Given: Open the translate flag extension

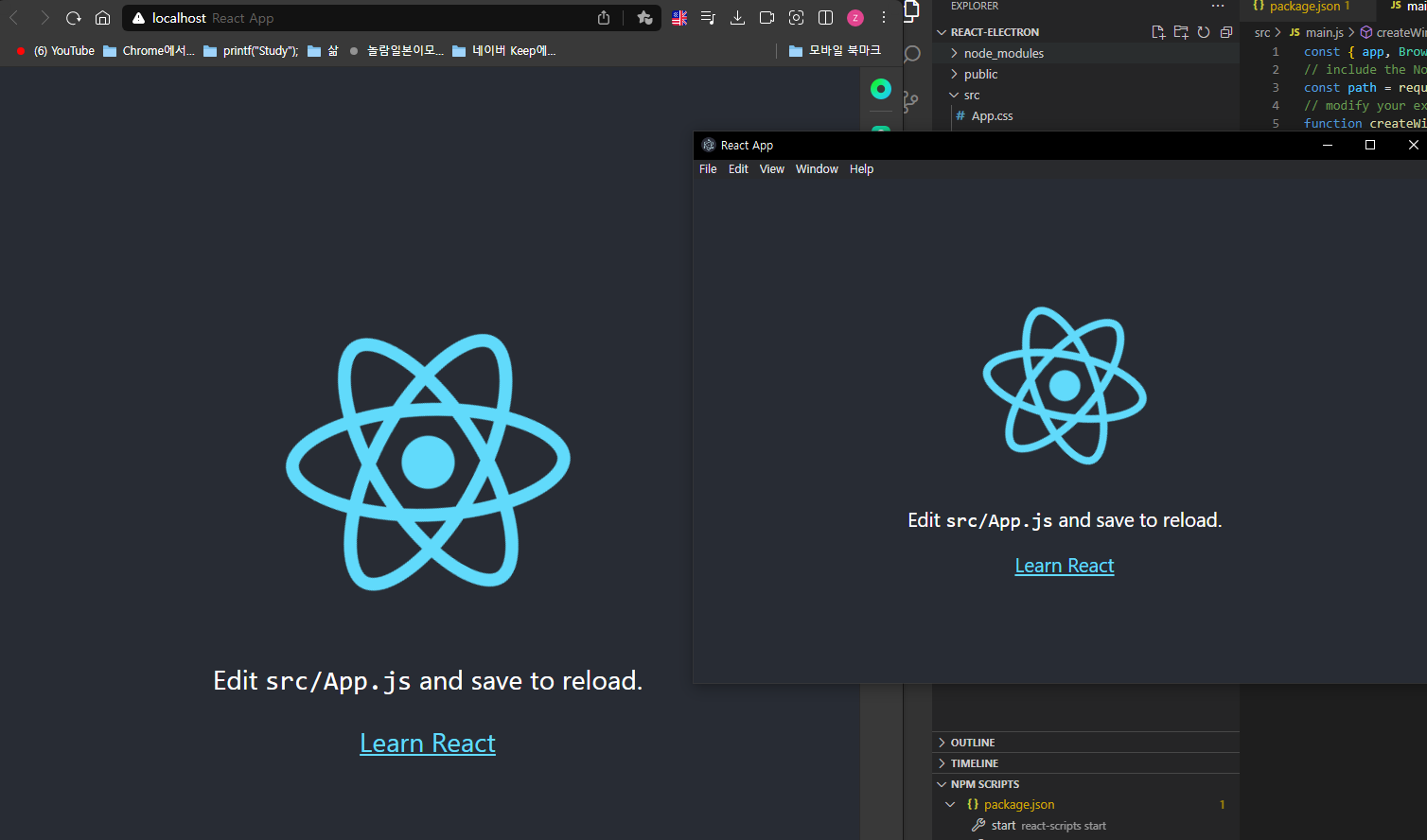Looking at the screenshot, I should click(x=679, y=18).
